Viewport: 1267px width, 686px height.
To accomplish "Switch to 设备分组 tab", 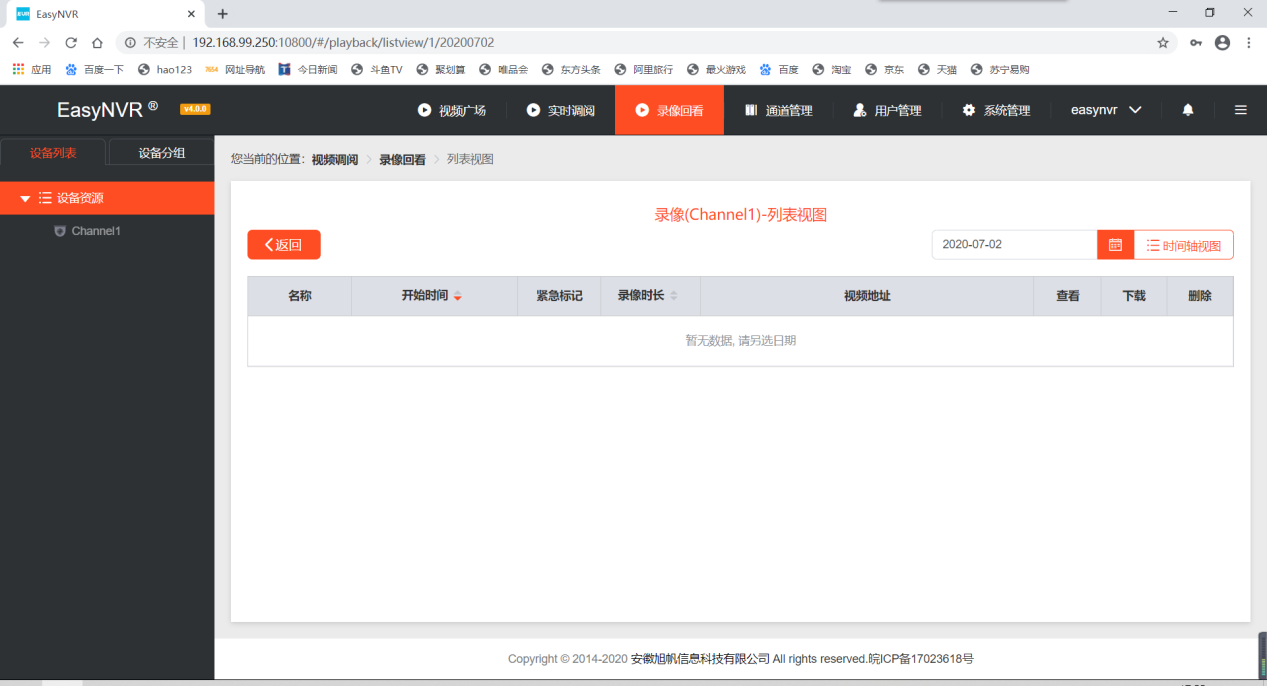I will (161, 153).
